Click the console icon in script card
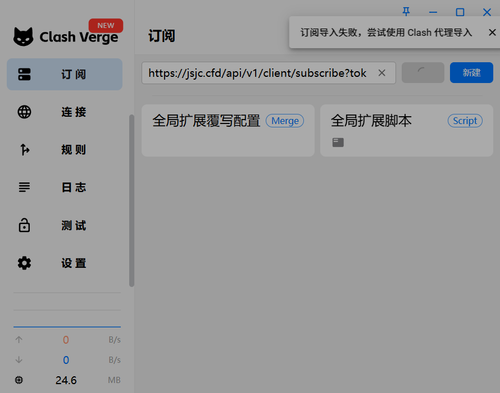Image resolution: width=500 pixels, height=393 pixels. pyautogui.click(x=338, y=142)
